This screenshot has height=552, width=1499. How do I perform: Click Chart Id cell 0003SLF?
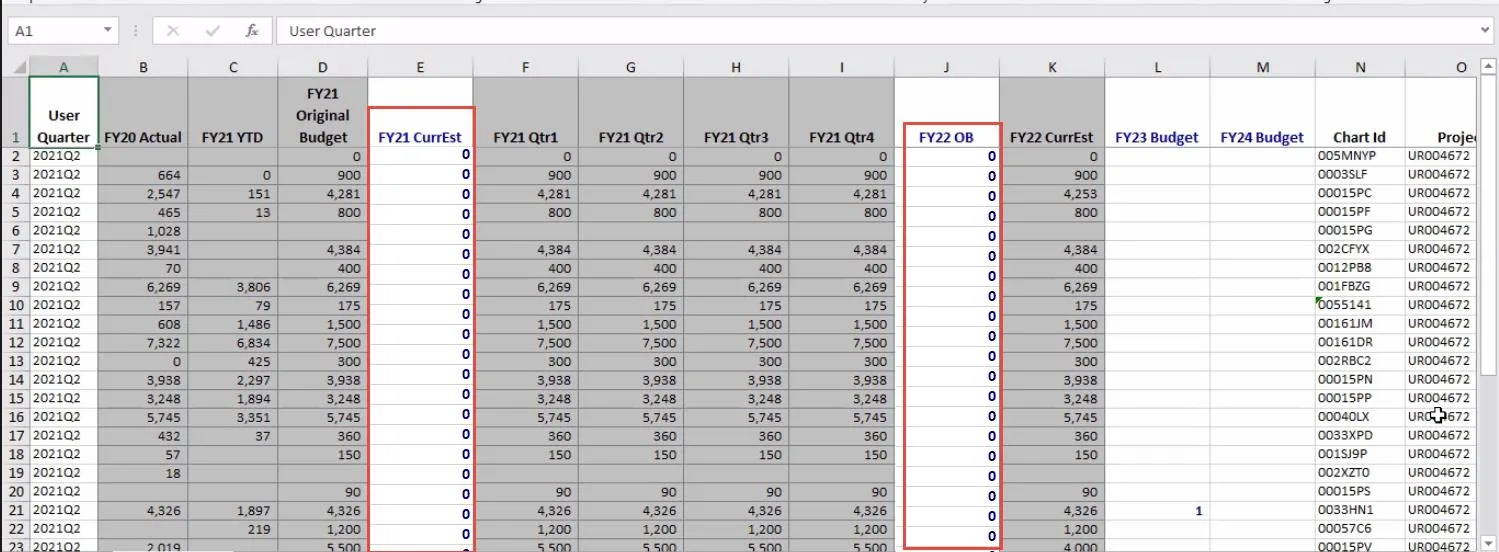click(x=1360, y=175)
